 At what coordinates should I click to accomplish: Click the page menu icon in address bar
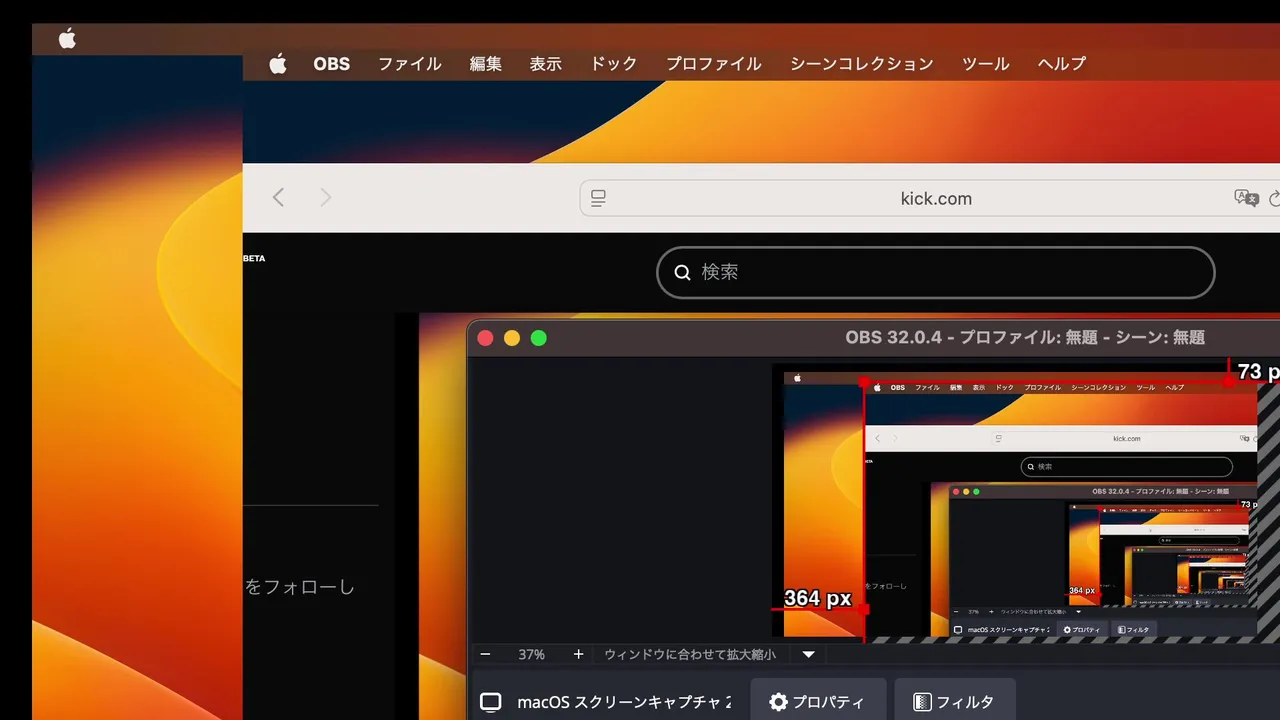click(x=598, y=198)
